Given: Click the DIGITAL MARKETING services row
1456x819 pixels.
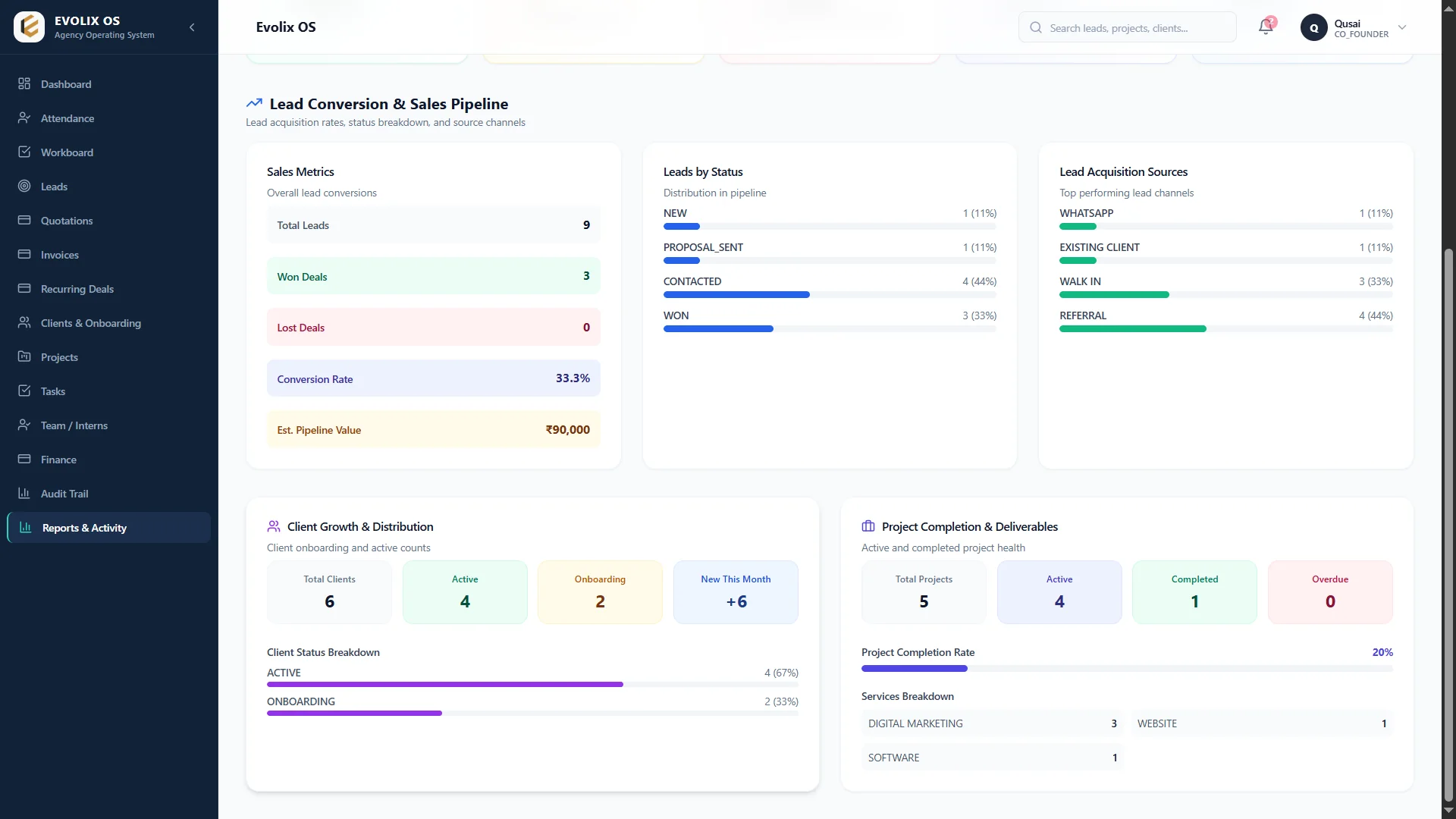Looking at the screenshot, I should pos(992,723).
